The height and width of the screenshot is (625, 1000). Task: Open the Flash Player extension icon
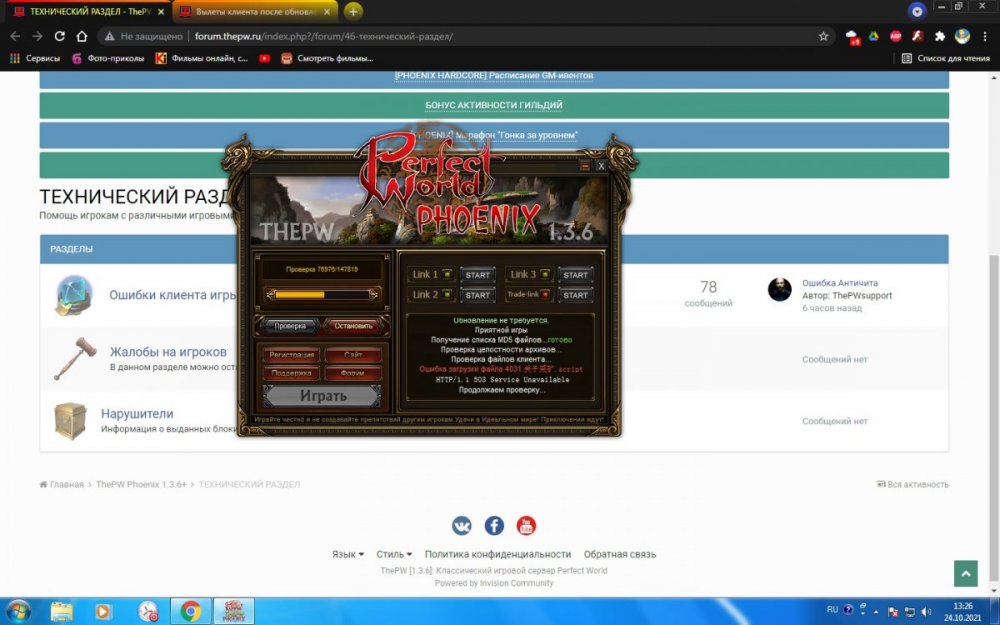pos(918,36)
